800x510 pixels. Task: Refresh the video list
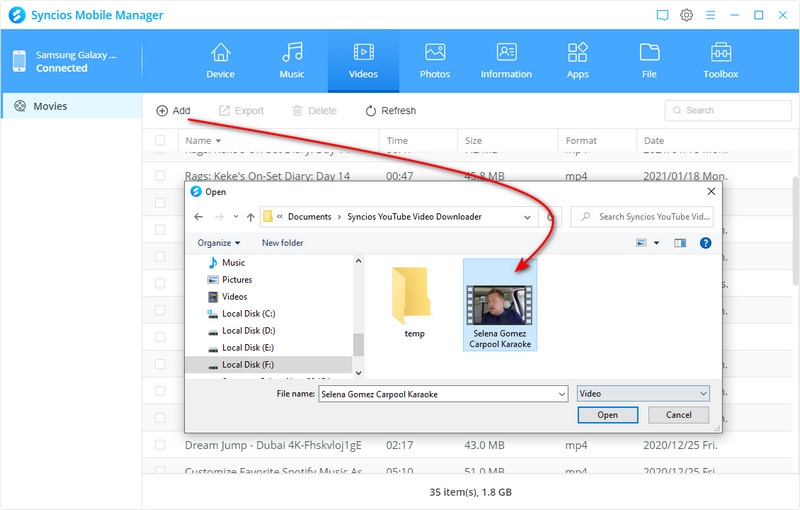click(x=391, y=111)
